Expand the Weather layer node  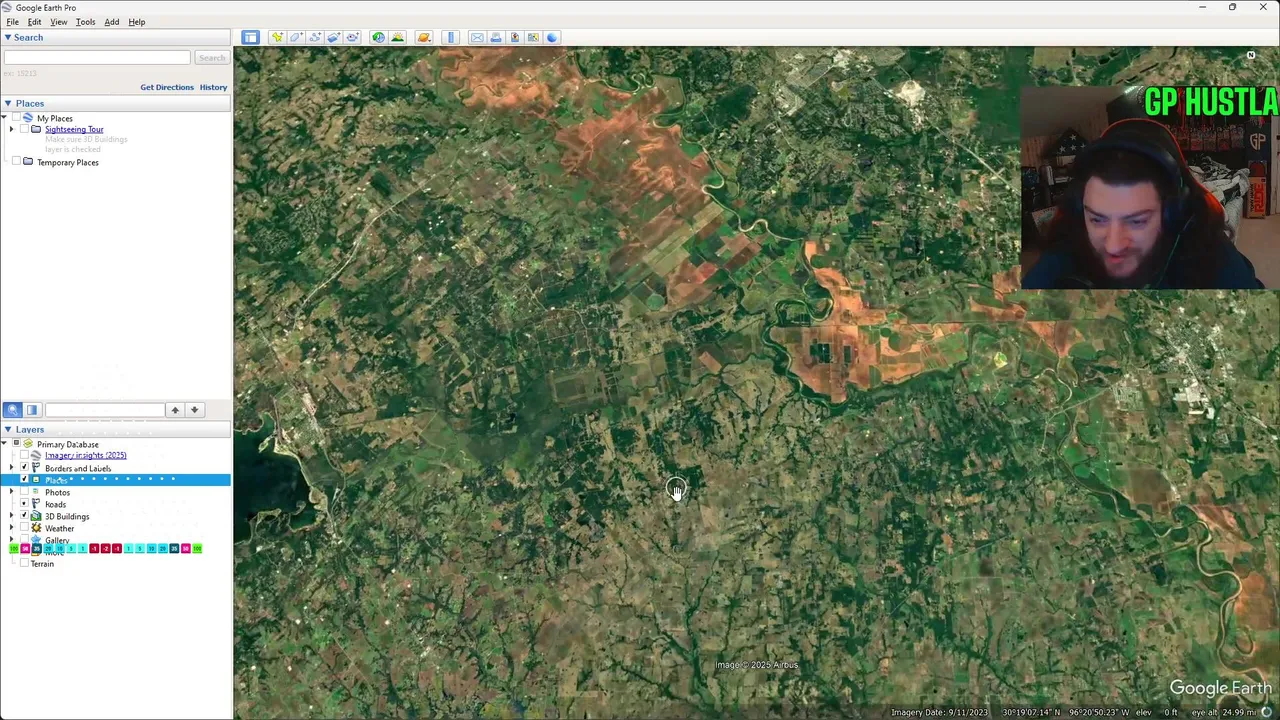[x=12, y=528]
